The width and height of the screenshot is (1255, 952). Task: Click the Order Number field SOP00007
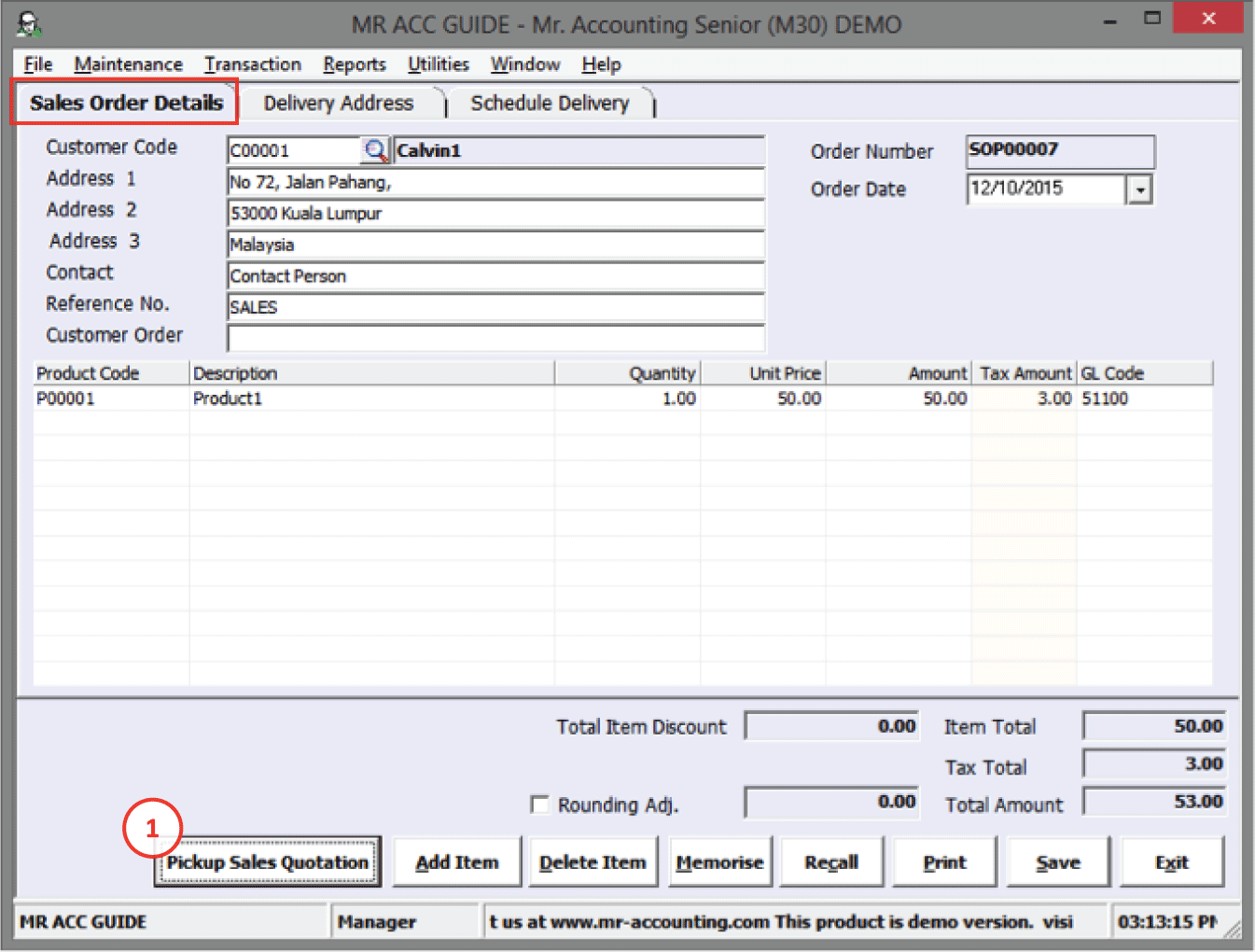pos(1060,151)
